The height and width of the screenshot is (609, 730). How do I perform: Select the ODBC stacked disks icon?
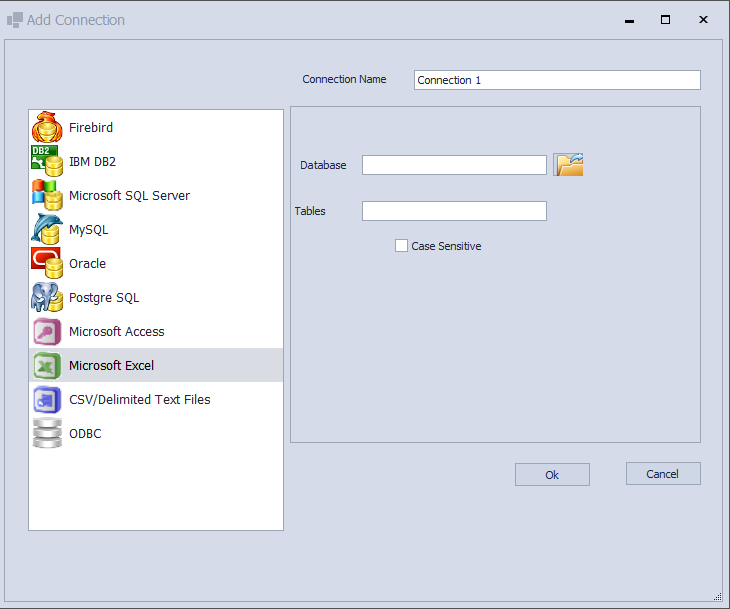pyautogui.click(x=47, y=433)
